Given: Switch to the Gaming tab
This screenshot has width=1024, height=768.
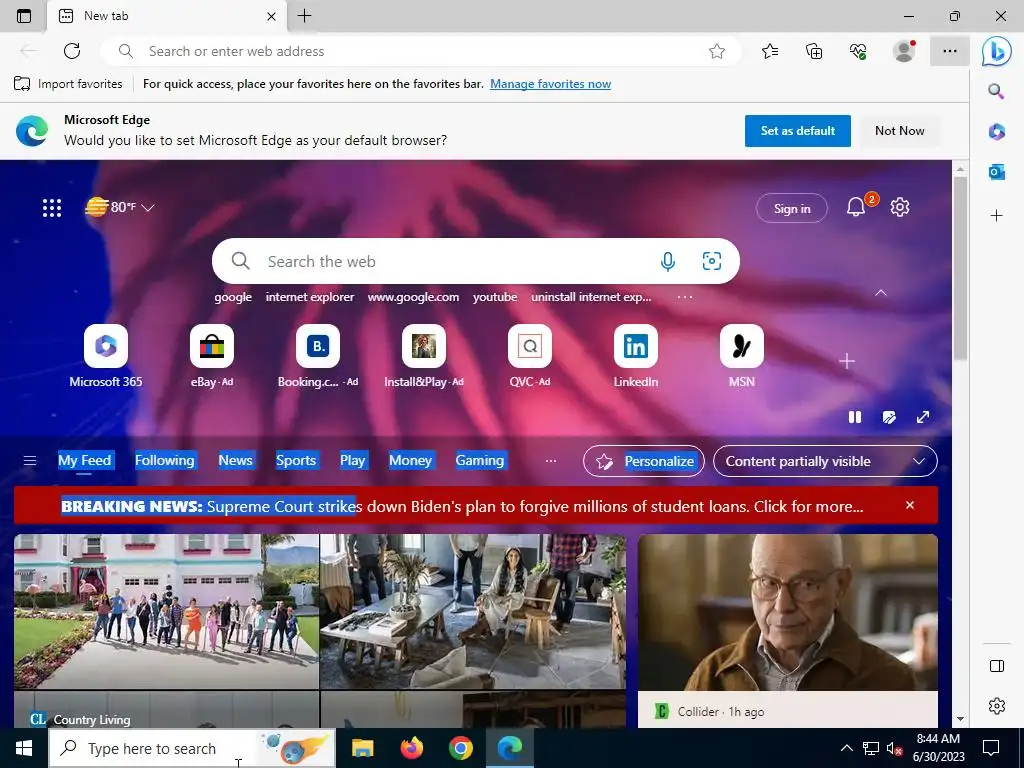Looking at the screenshot, I should pos(479,460).
